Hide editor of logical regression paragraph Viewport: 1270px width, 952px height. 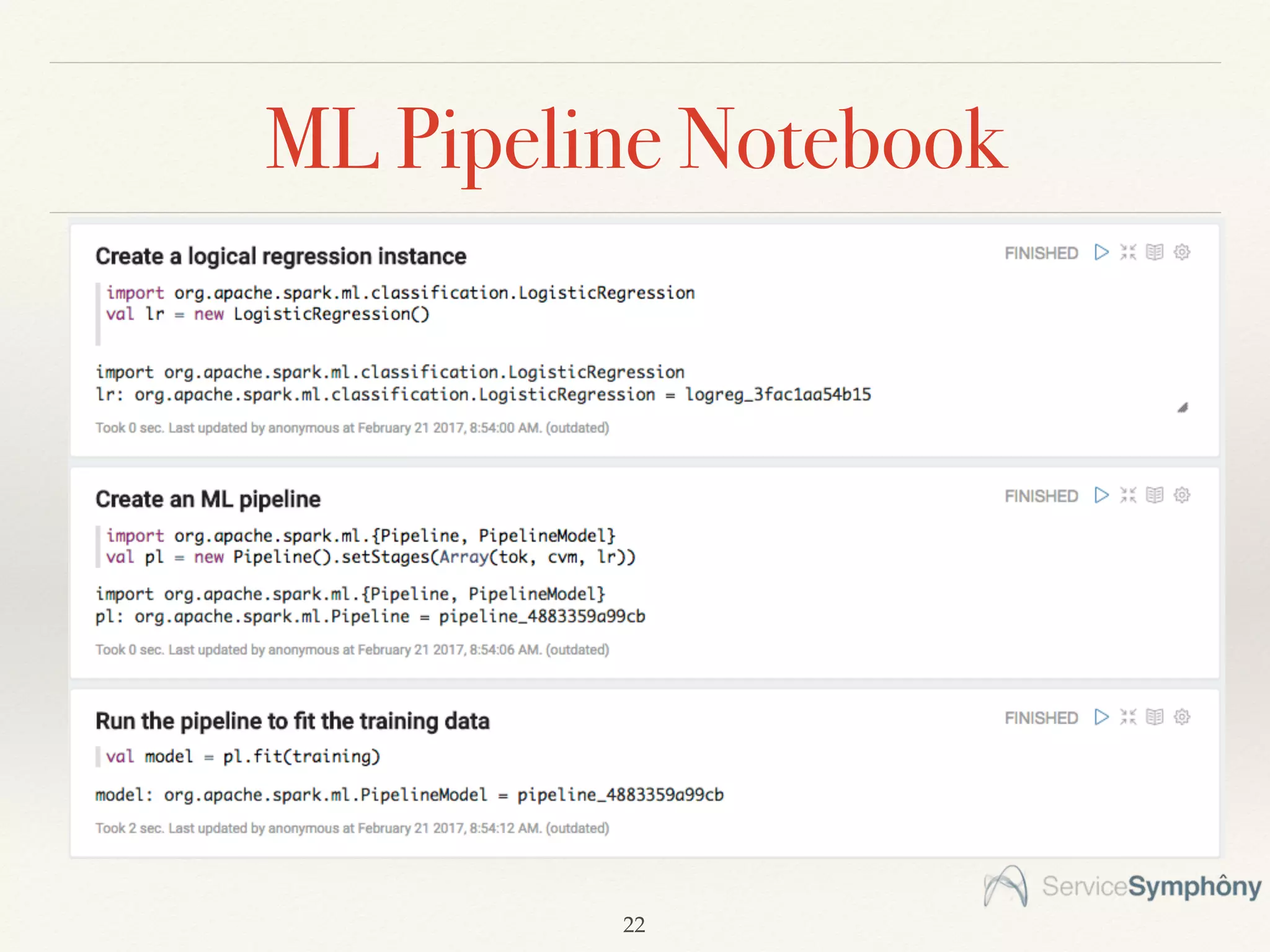(x=1128, y=252)
